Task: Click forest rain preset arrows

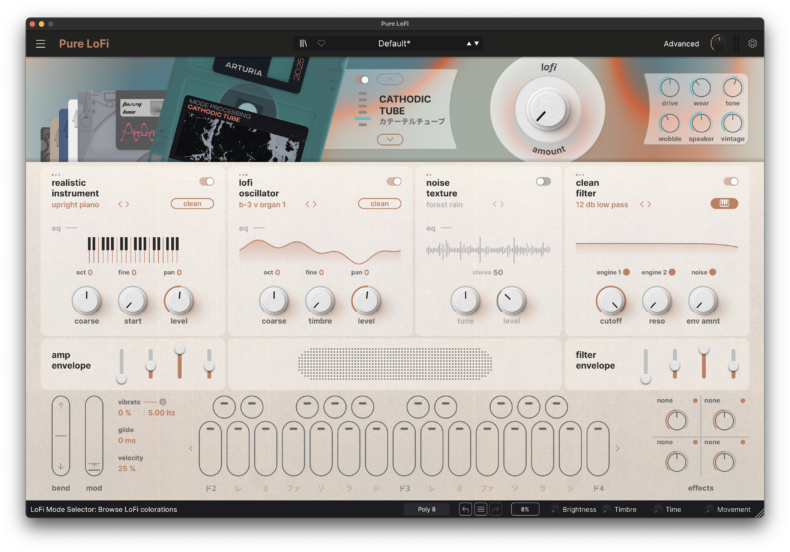Action: (498, 204)
